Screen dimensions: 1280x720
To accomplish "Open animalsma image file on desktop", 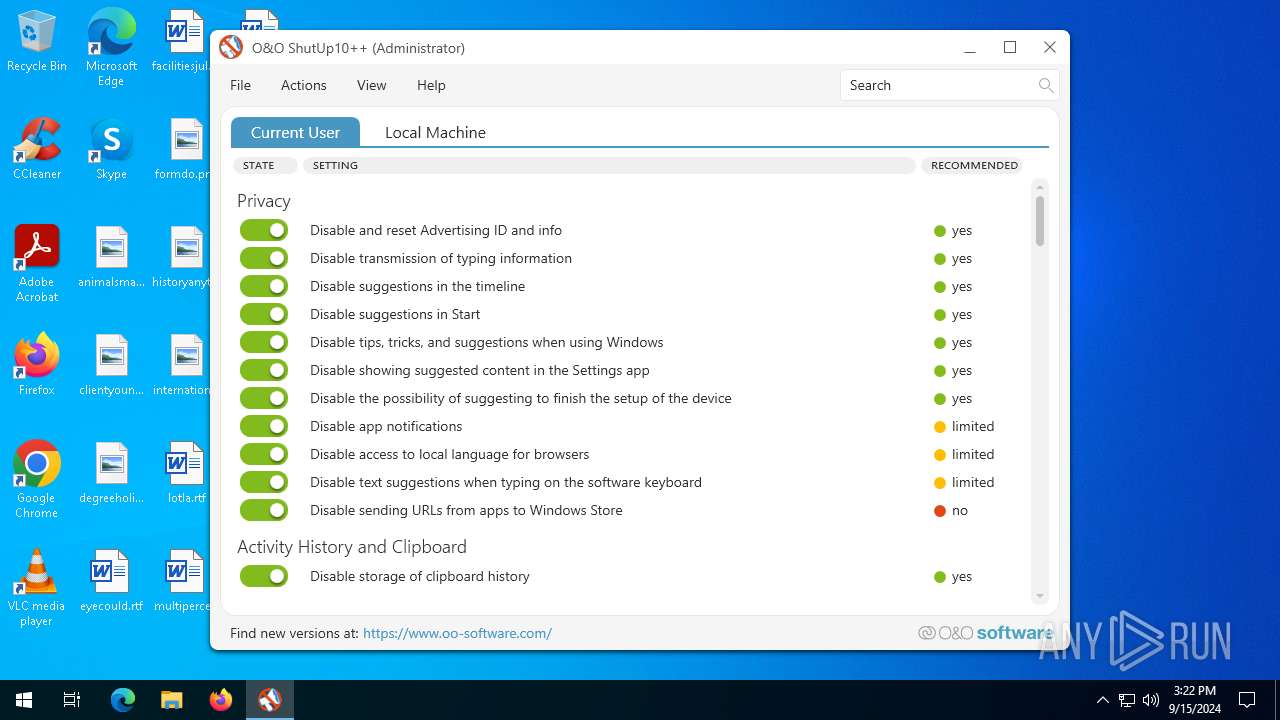I will point(111,257).
